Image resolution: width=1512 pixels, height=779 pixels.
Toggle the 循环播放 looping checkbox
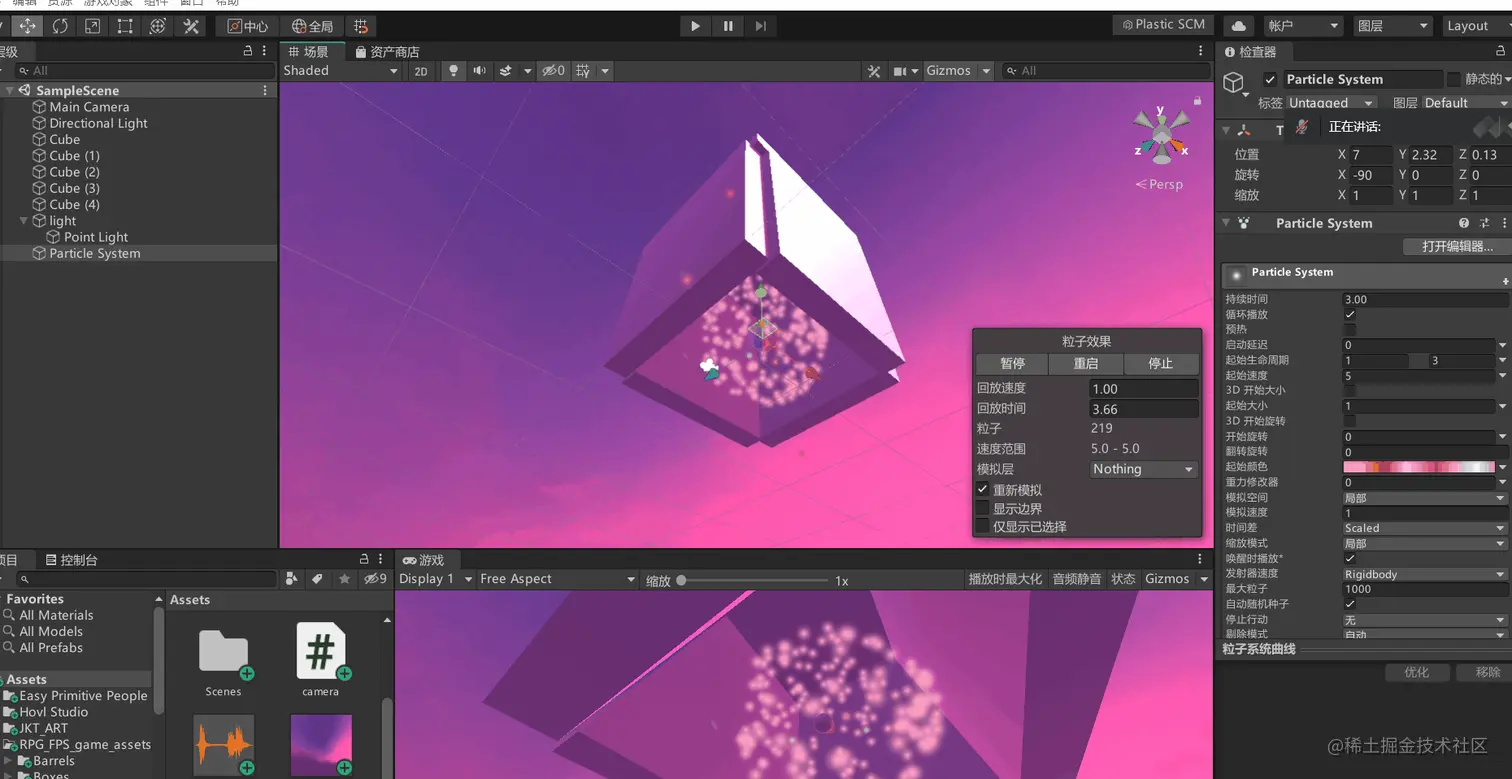tap(1350, 314)
